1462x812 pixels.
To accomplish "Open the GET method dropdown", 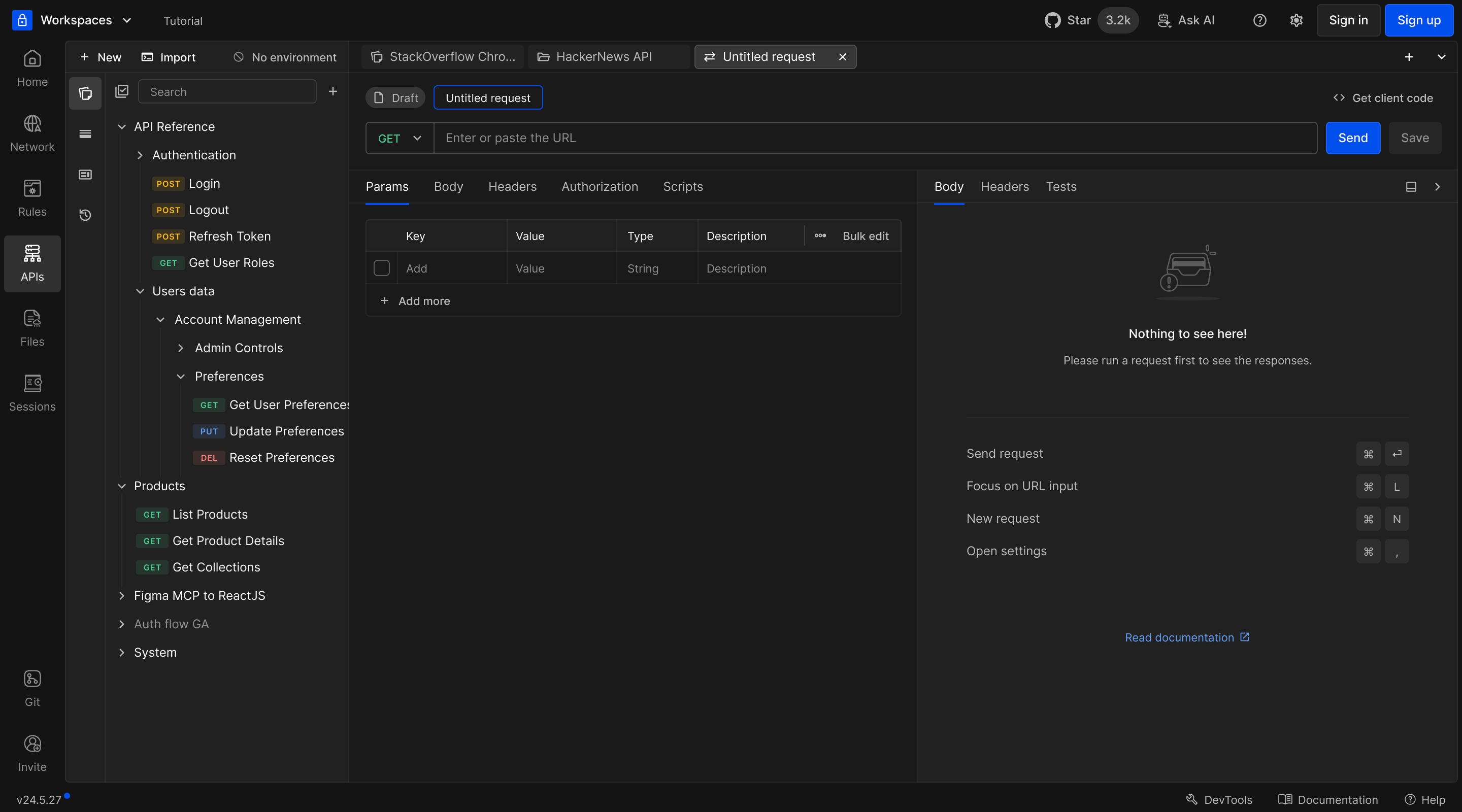I will coord(400,138).
